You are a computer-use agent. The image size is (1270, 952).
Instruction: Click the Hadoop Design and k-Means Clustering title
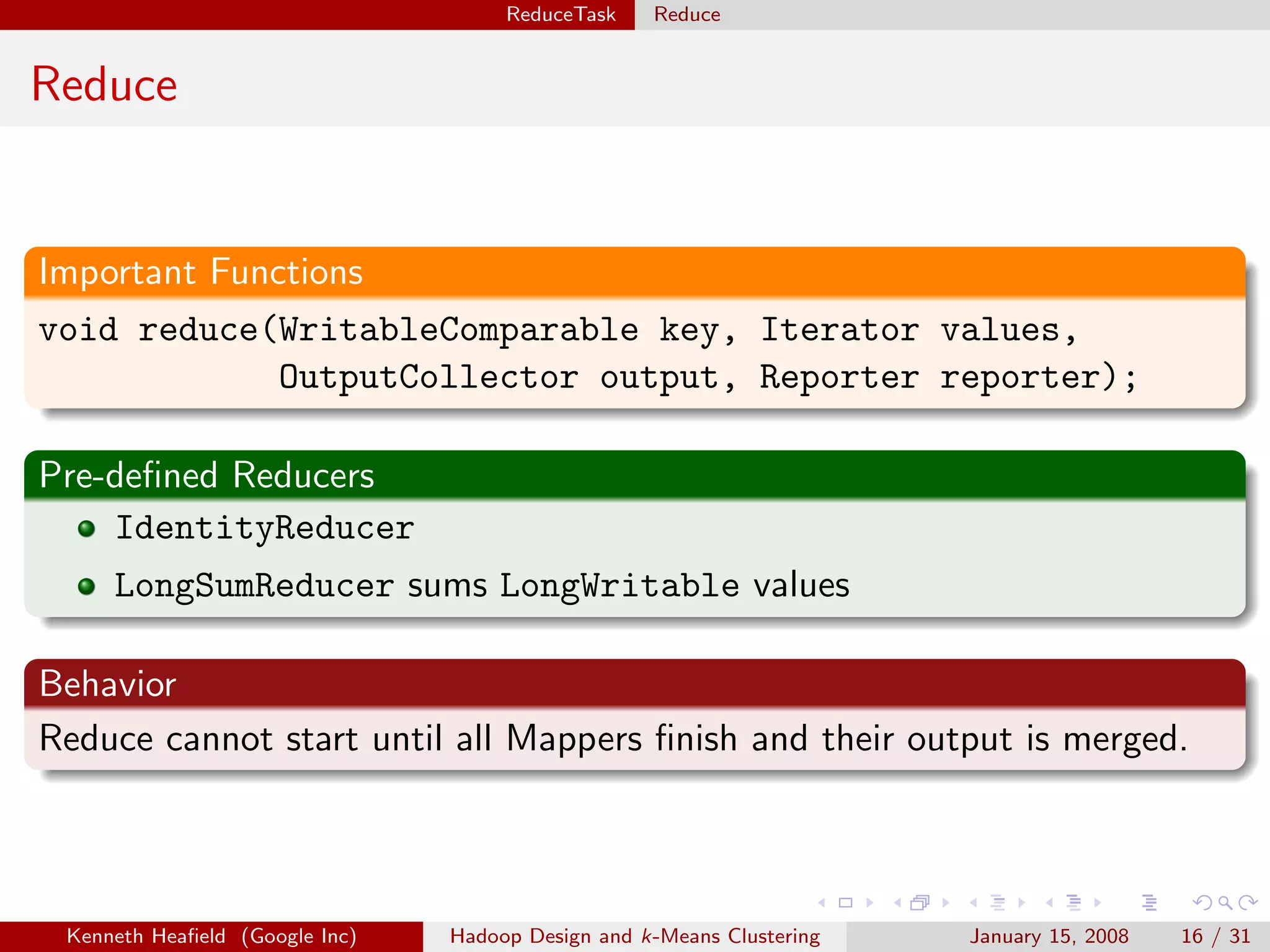click(x=635, y=936)
